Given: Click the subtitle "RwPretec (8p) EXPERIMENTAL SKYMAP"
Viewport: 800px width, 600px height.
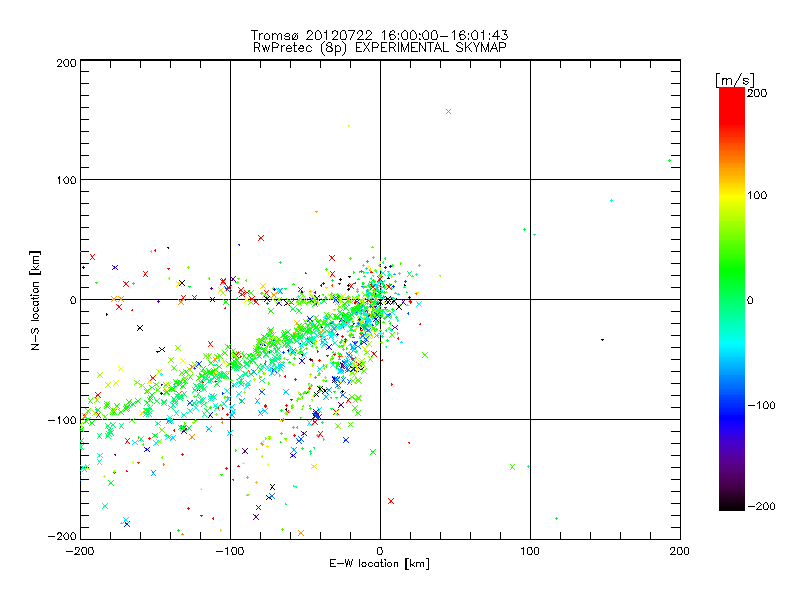Looking at the screenshot, I should (379, 48).
